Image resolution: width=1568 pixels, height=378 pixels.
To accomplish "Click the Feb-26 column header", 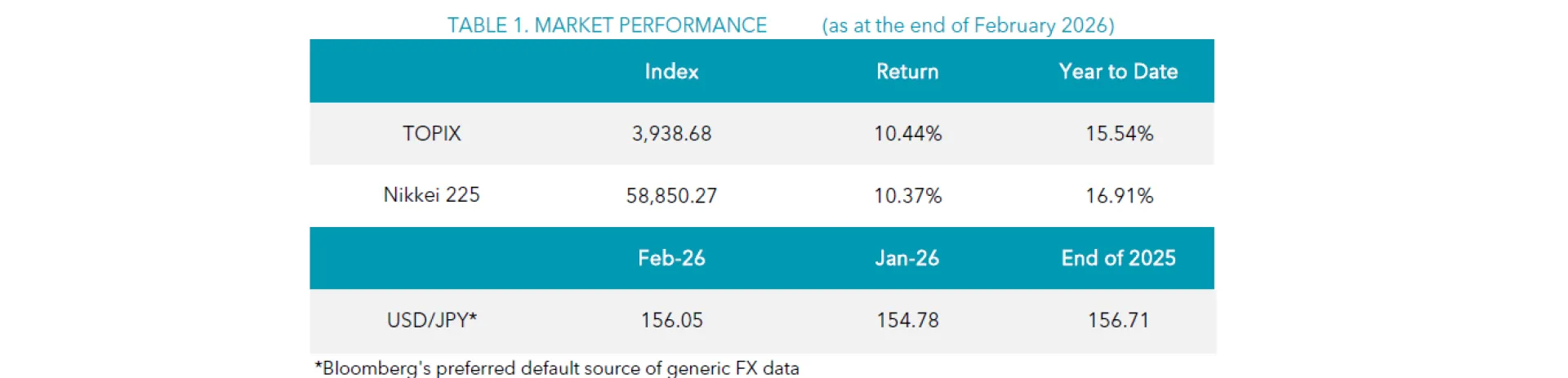I will click(671, 258).
